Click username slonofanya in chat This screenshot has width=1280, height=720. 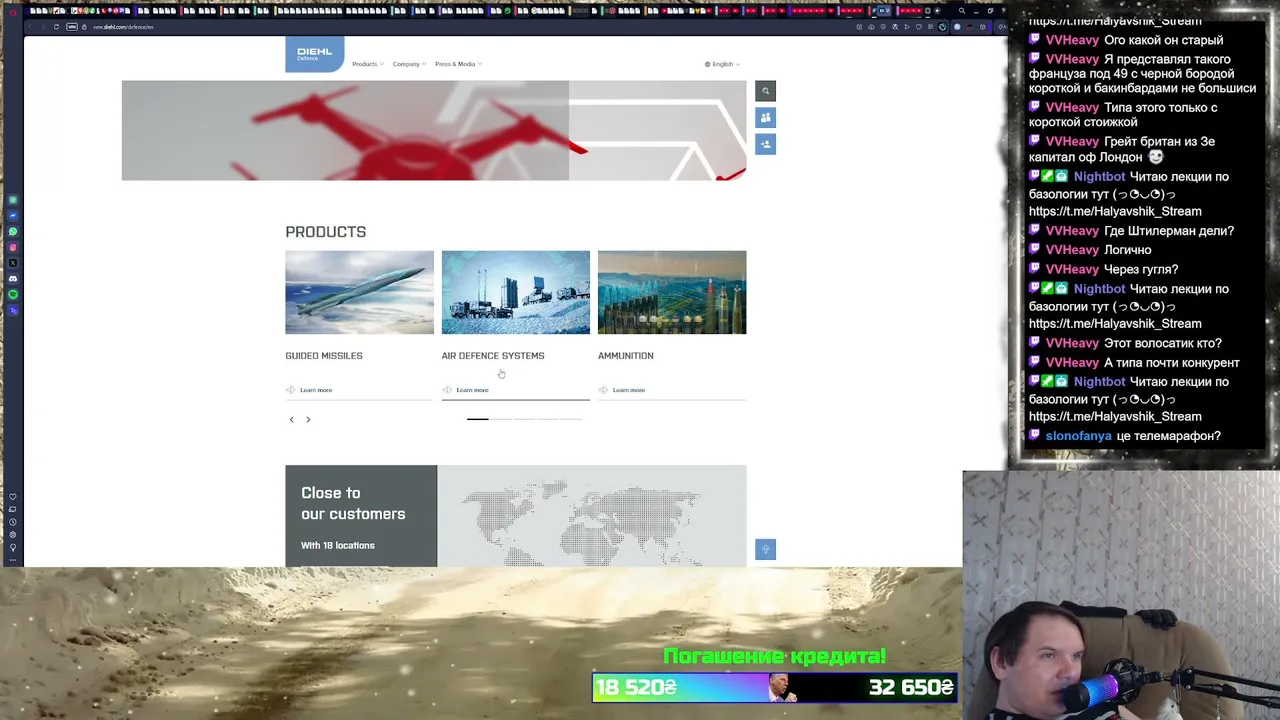tap(1078, 436)
